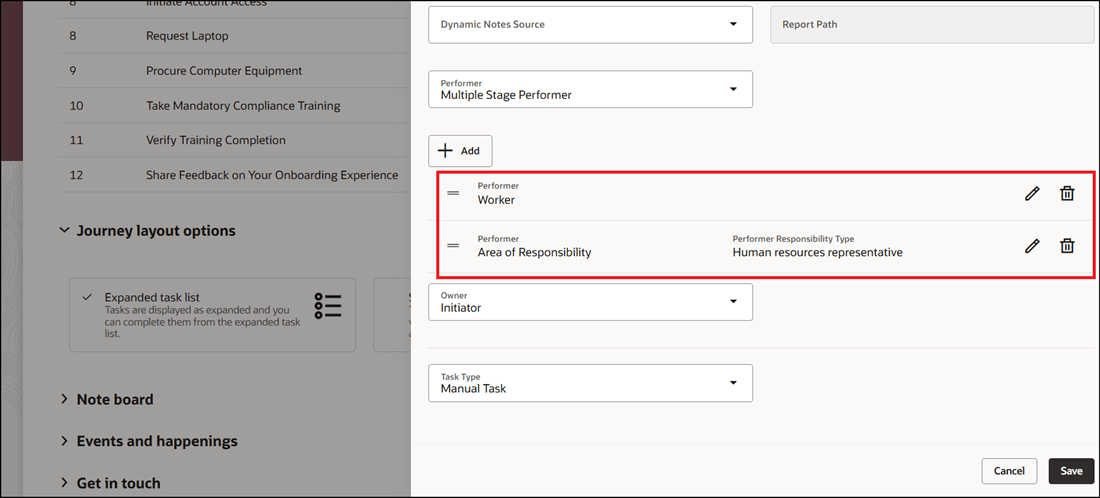Edit the Area of Responsibility performer row
The width and height of the screenshot is (1100, 498).
[x=1031, y=245]
